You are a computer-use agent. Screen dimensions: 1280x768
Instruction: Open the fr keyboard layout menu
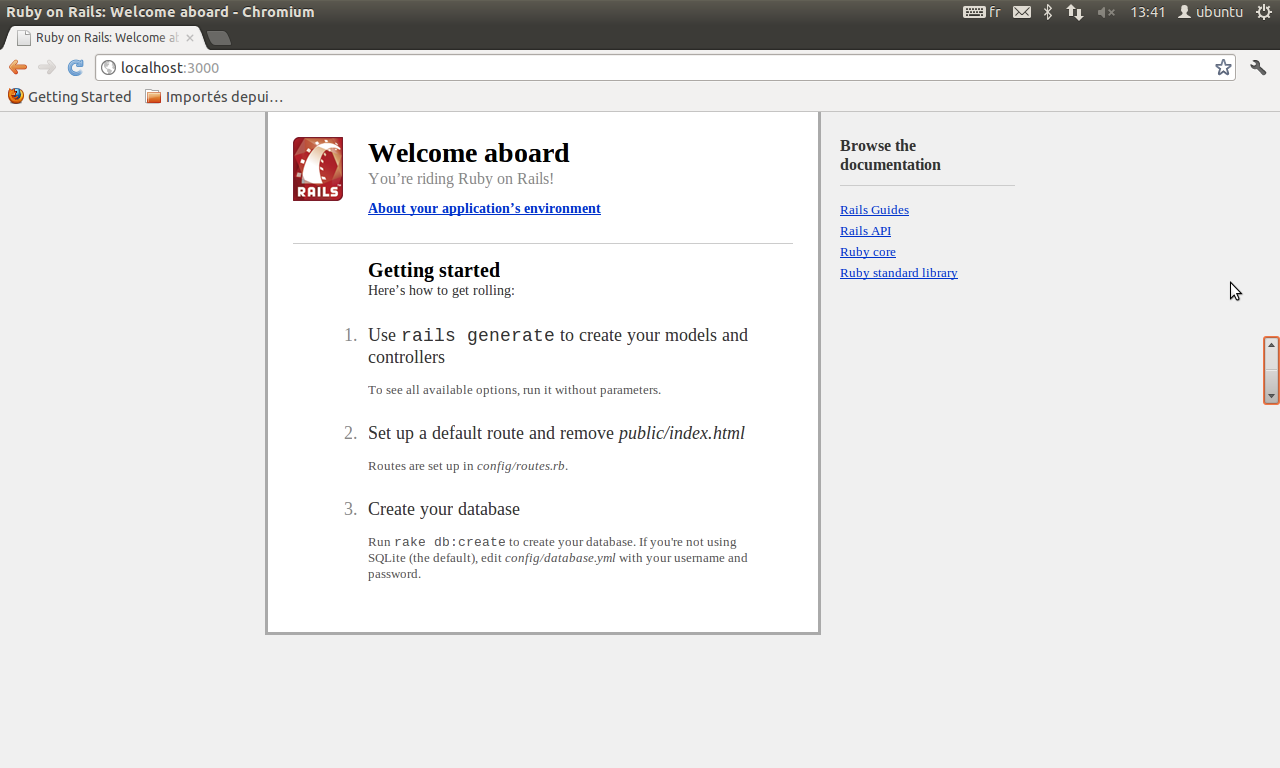pos(982,12)
